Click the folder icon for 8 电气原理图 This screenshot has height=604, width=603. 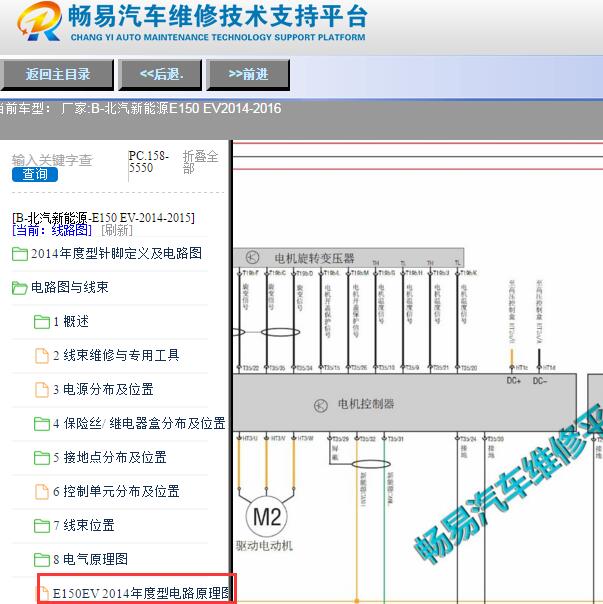coord(42,559)
